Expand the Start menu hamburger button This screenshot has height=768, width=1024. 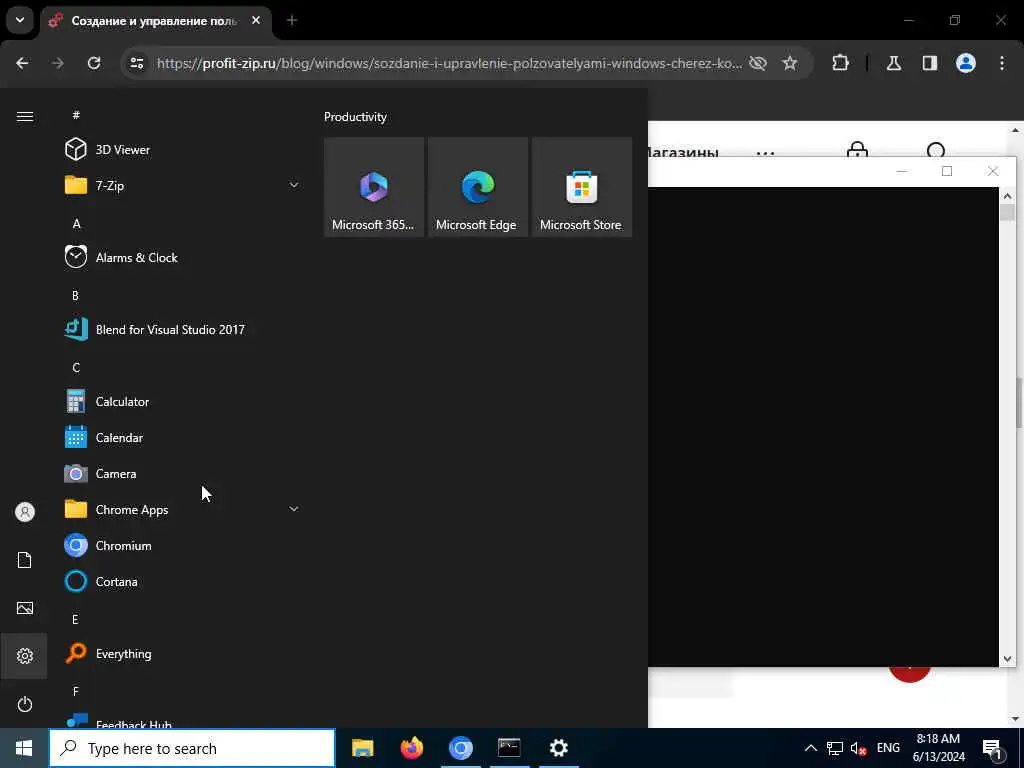pyautogui.click(x=25, y=116)
